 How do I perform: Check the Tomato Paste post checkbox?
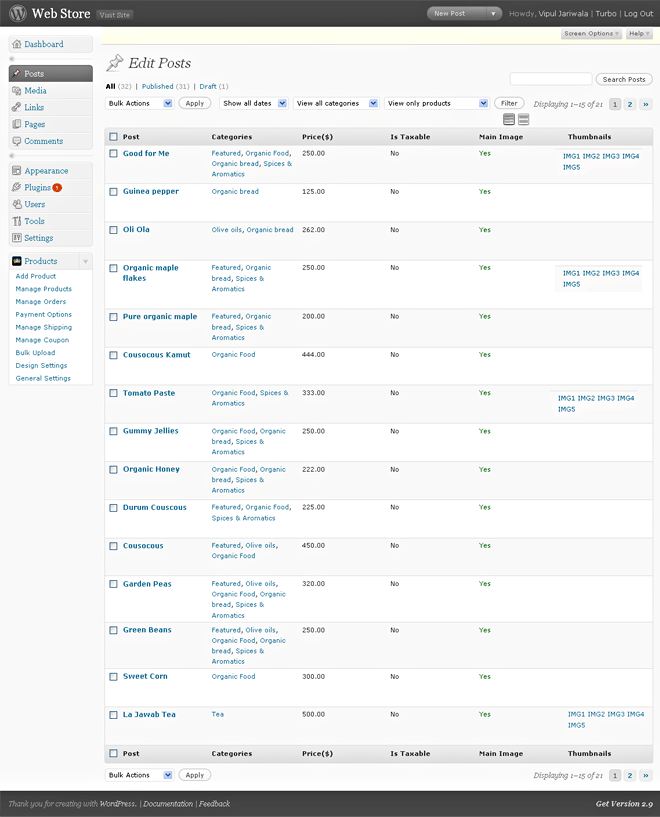click(114, 393)
